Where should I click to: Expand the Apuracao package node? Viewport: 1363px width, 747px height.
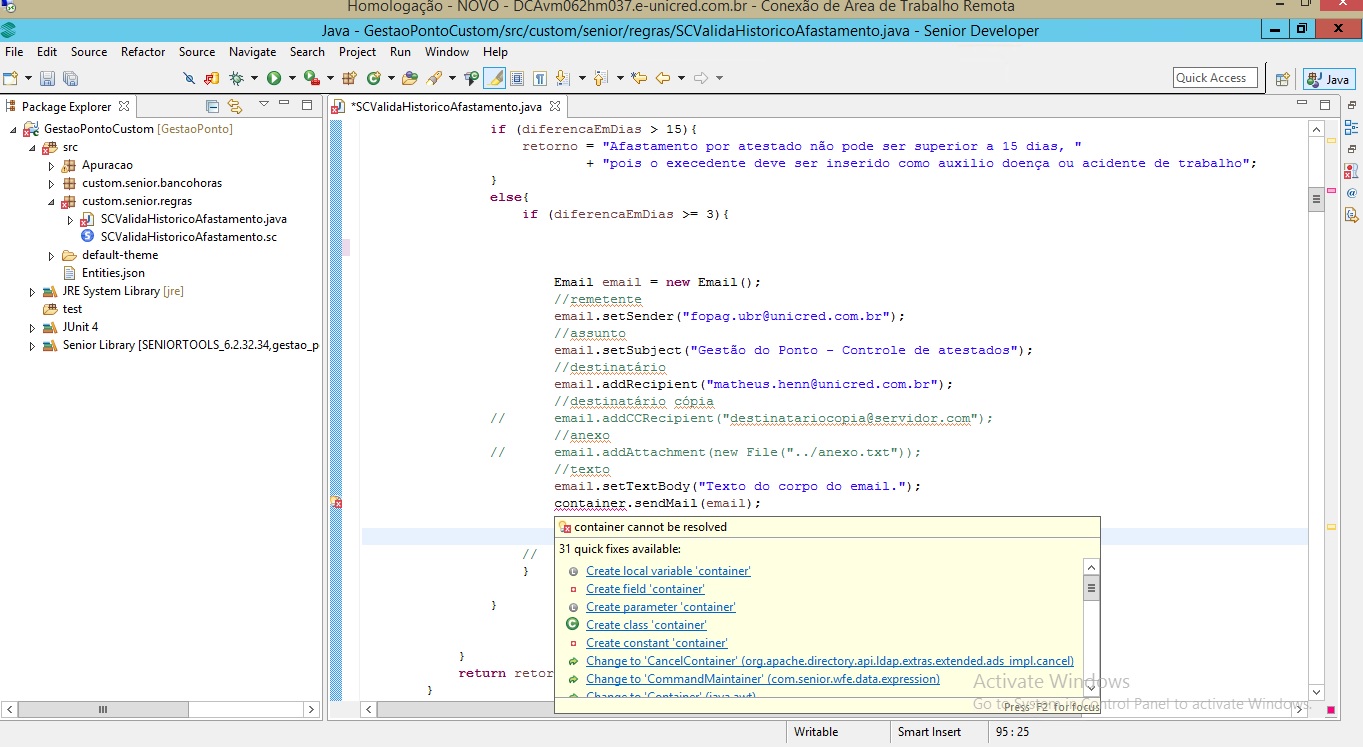tap(52, 165)
